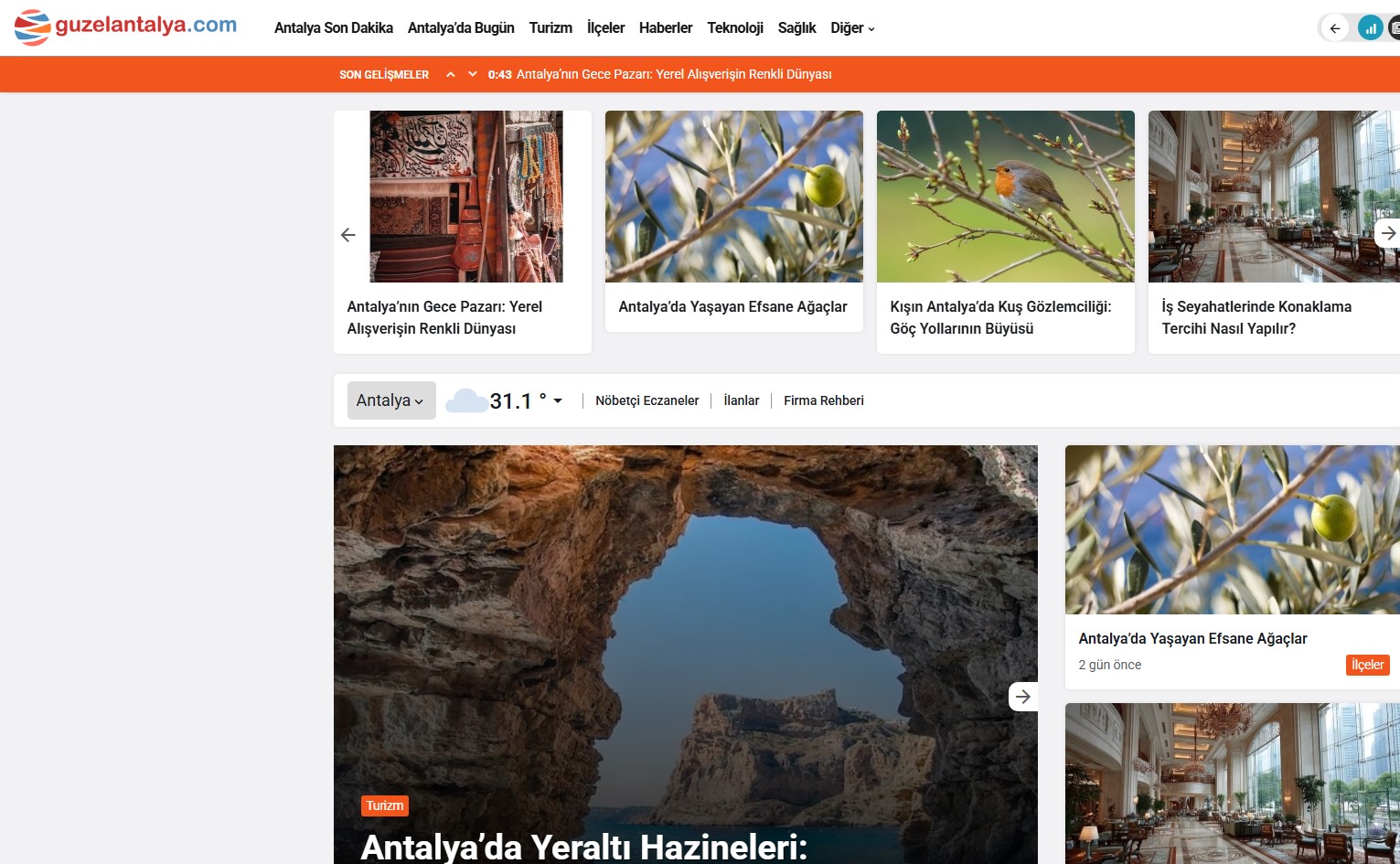
Task: Expand the Diğer menu
Action: pos(851,28)
